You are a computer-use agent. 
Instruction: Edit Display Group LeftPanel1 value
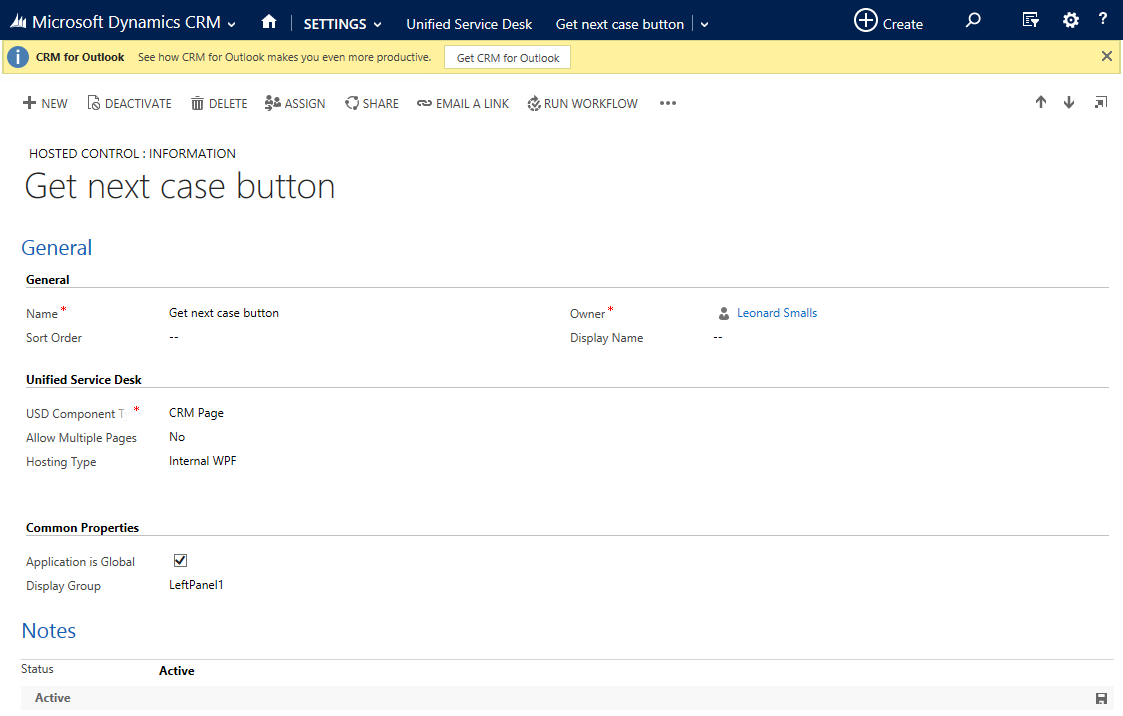click(196, 585)
